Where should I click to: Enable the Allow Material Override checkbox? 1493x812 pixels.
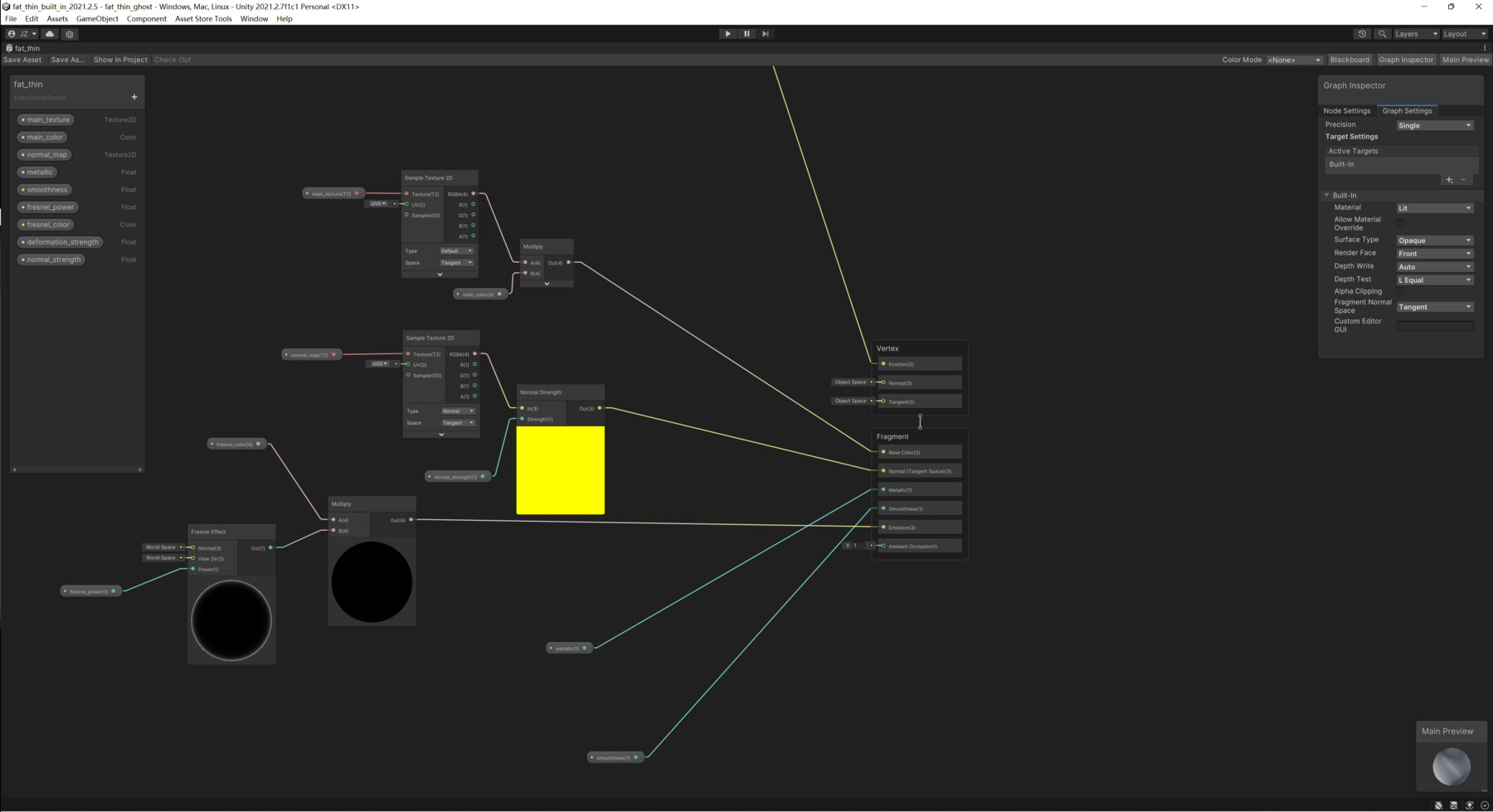[x=1401, y=223]
